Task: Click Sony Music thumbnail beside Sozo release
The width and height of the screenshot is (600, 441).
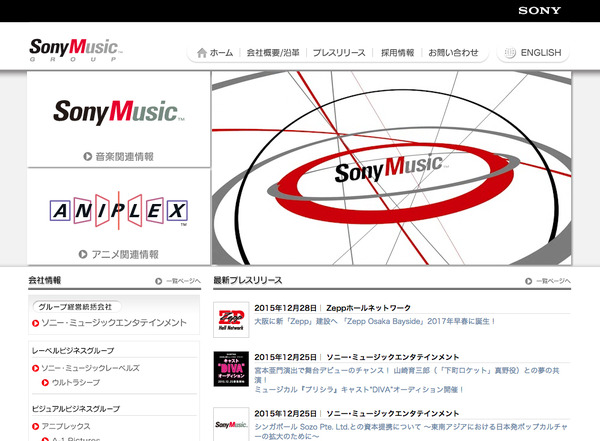Action: (x=231, y=425)
